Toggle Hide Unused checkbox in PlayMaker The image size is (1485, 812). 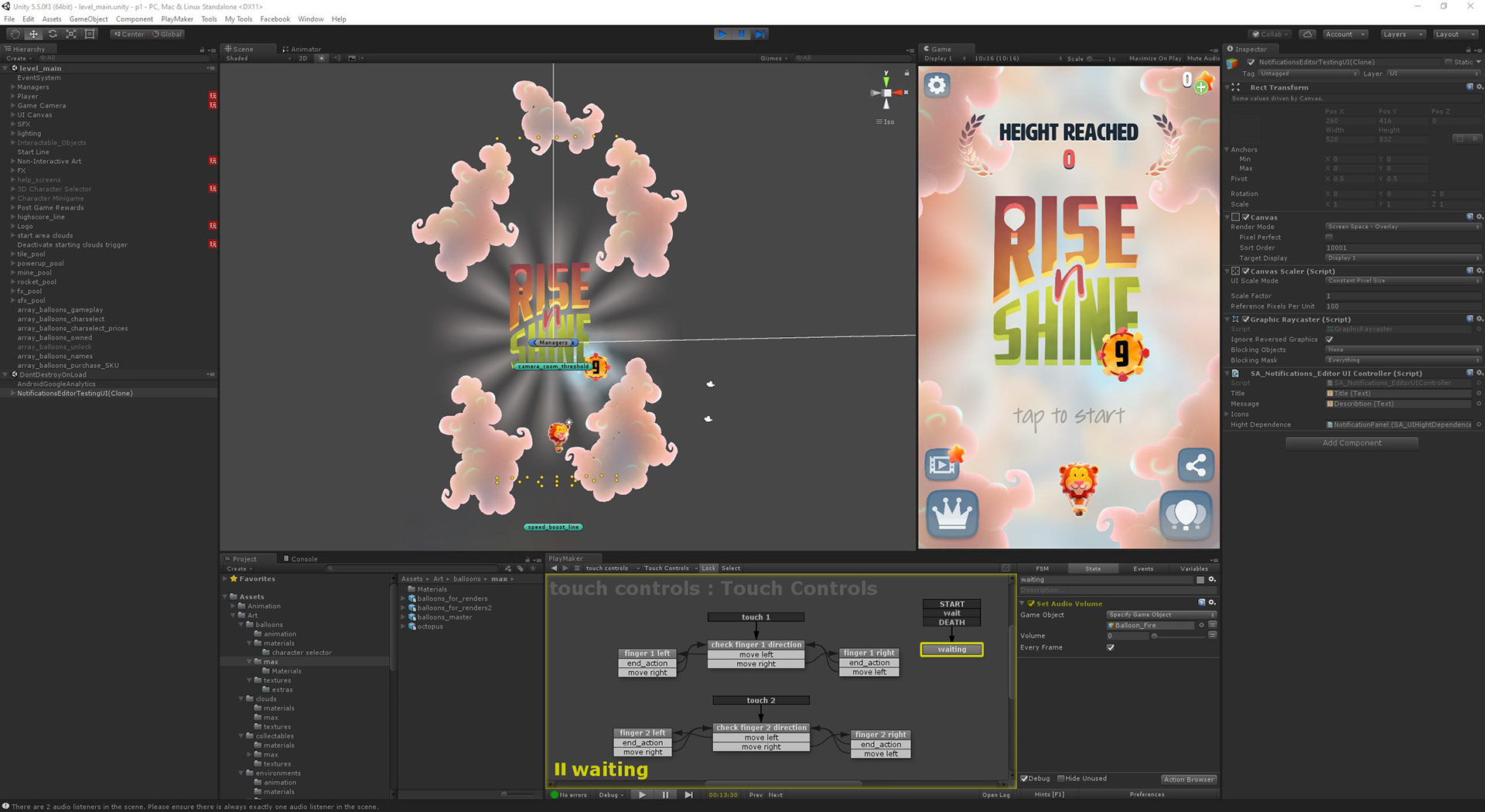tap(1061, 779)
